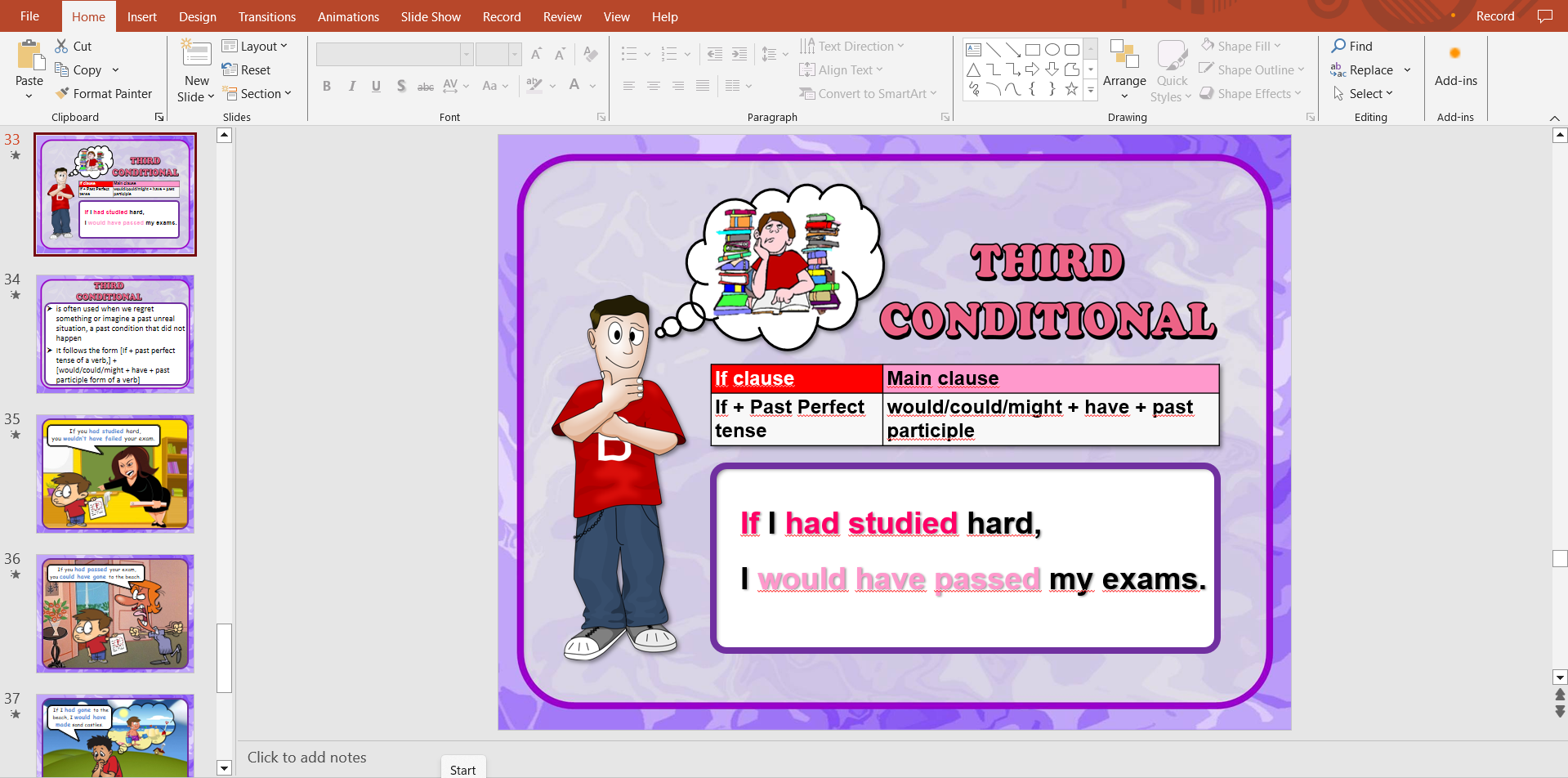Viewport: 1568px width, 778px height.
Task: Click the Find magnifier icon
Action: pyautogui.click(x=1338, y=47)
